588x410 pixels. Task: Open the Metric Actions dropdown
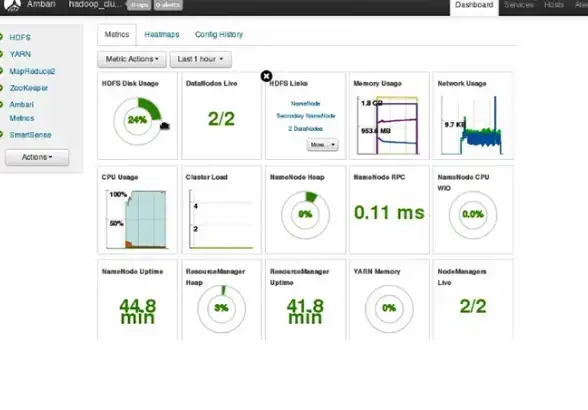coord(132,59)
